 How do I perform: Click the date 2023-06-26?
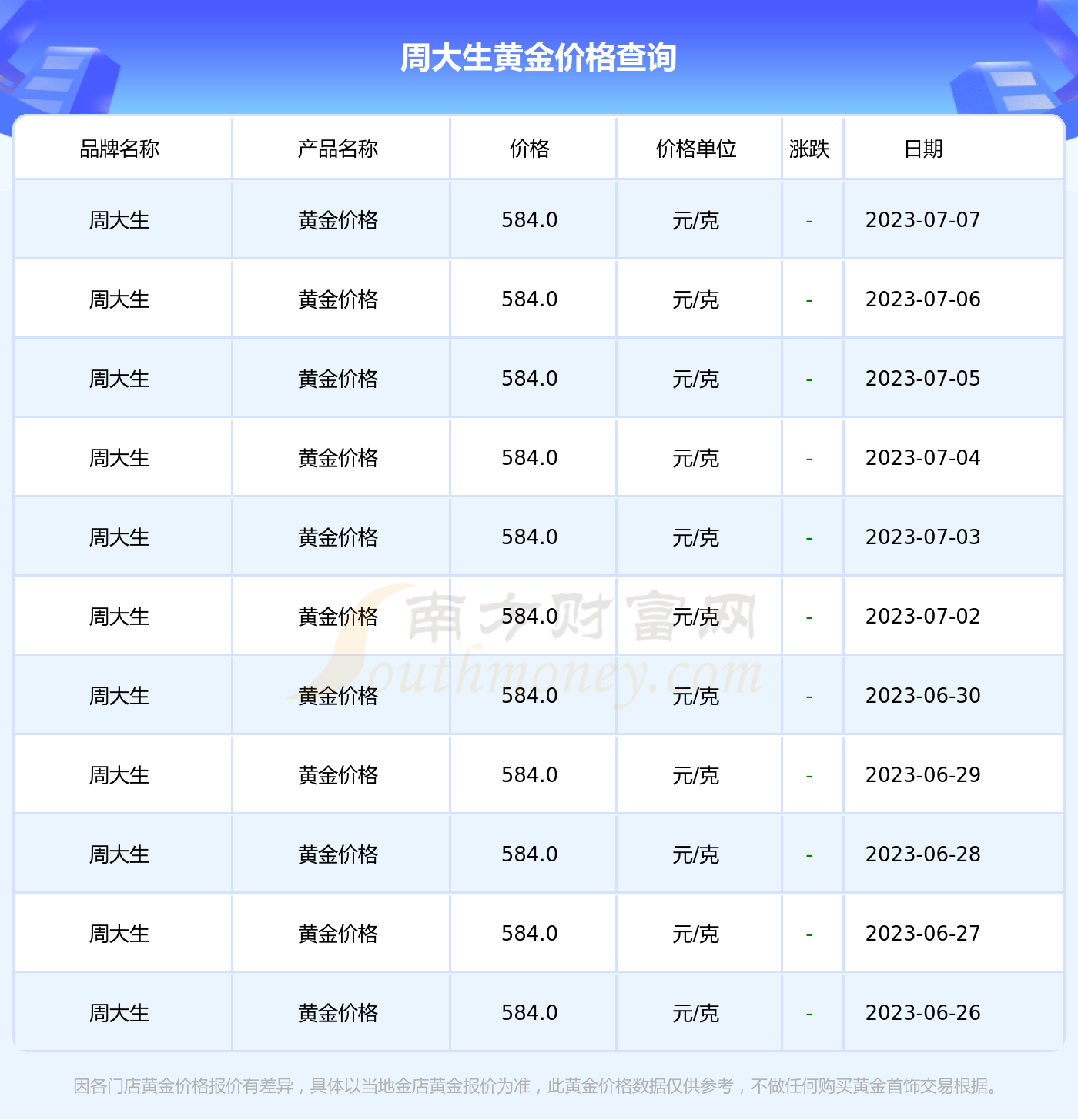tap(923, 1013)
